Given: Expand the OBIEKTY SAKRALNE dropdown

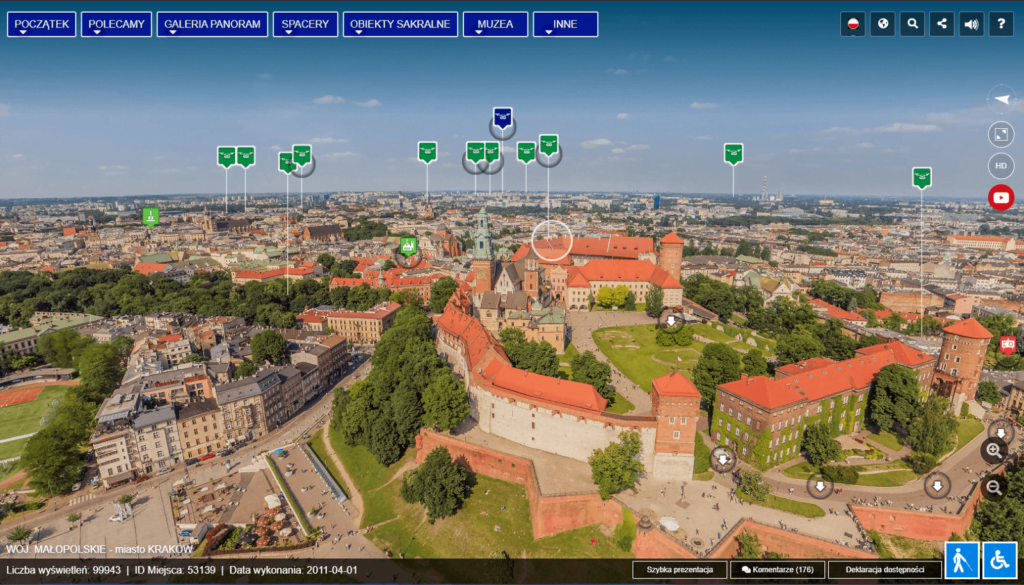Looking at the screenshot, I should [x=400, y=24].
